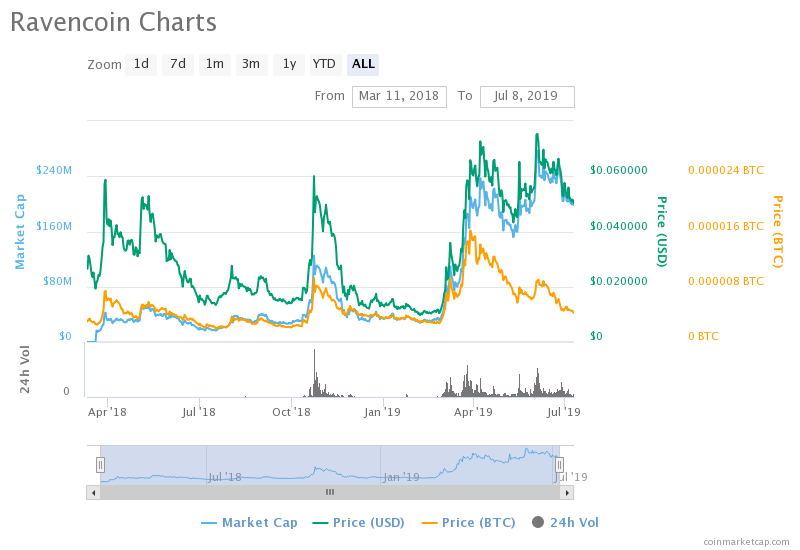Viewport: 800px width, 550px height.
Task: Toggle Price (BTC) series in legend
Action: [468, 522]
